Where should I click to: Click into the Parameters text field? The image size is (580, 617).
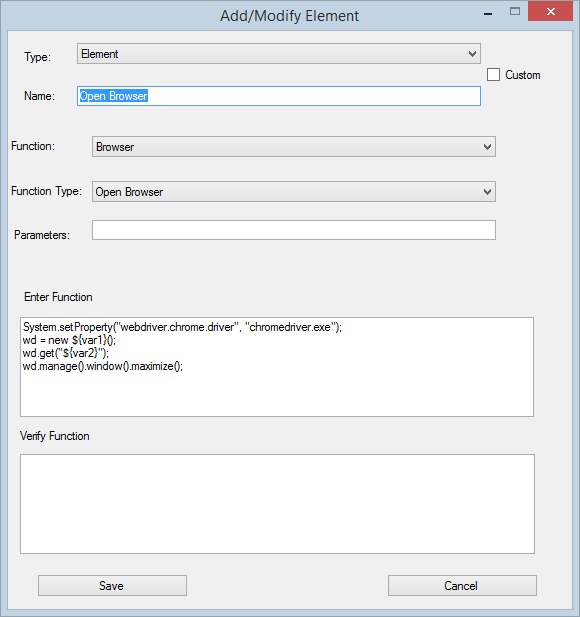click(294, 230)
